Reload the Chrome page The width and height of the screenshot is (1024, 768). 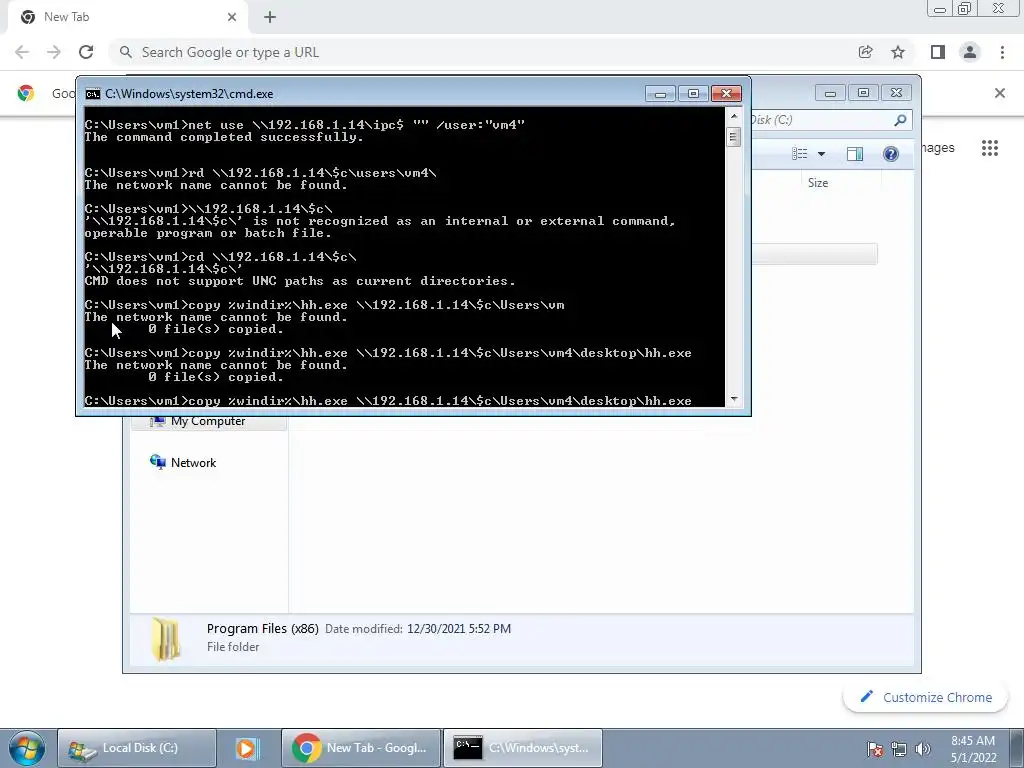click(x=86, y=52)
